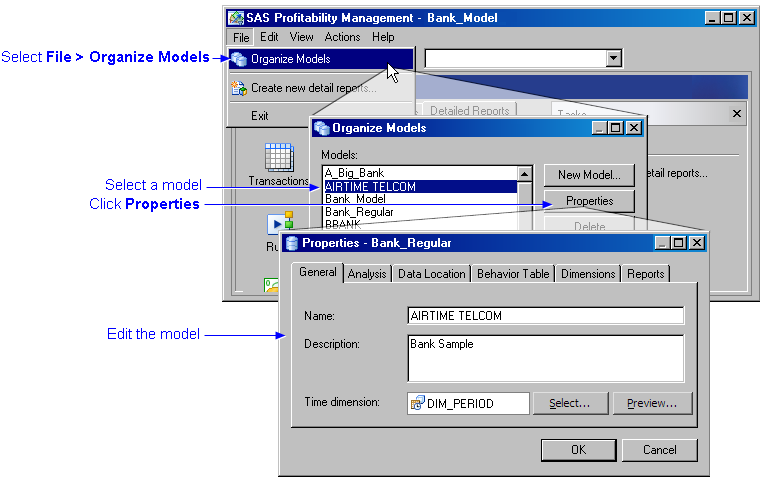Select A_Big_Bank in the Models list
Image resolution: width=762 pixels, height=480 pixels.
click(x=354, y=173)
